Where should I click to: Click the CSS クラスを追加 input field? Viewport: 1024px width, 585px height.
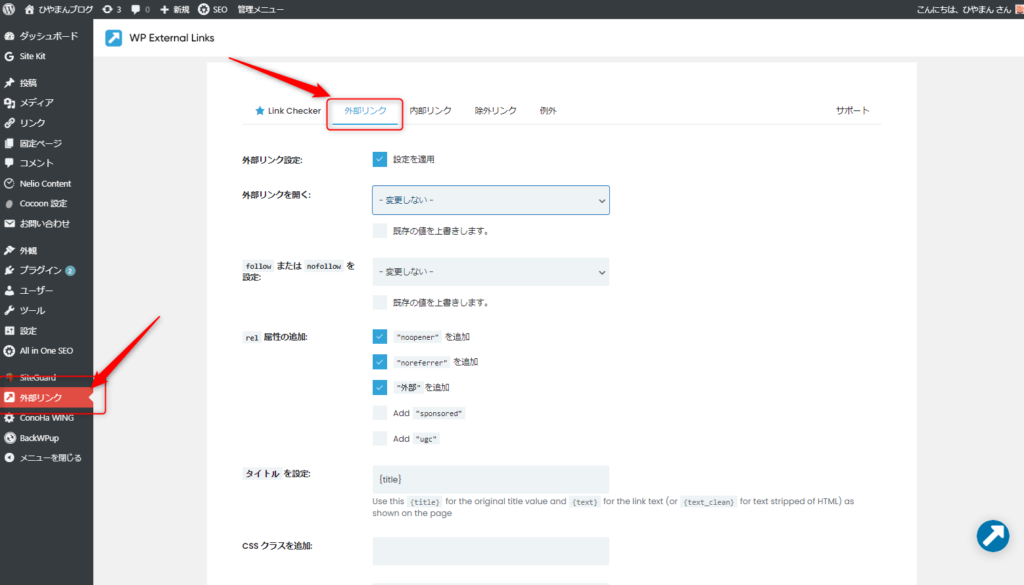tap(490, 551)
